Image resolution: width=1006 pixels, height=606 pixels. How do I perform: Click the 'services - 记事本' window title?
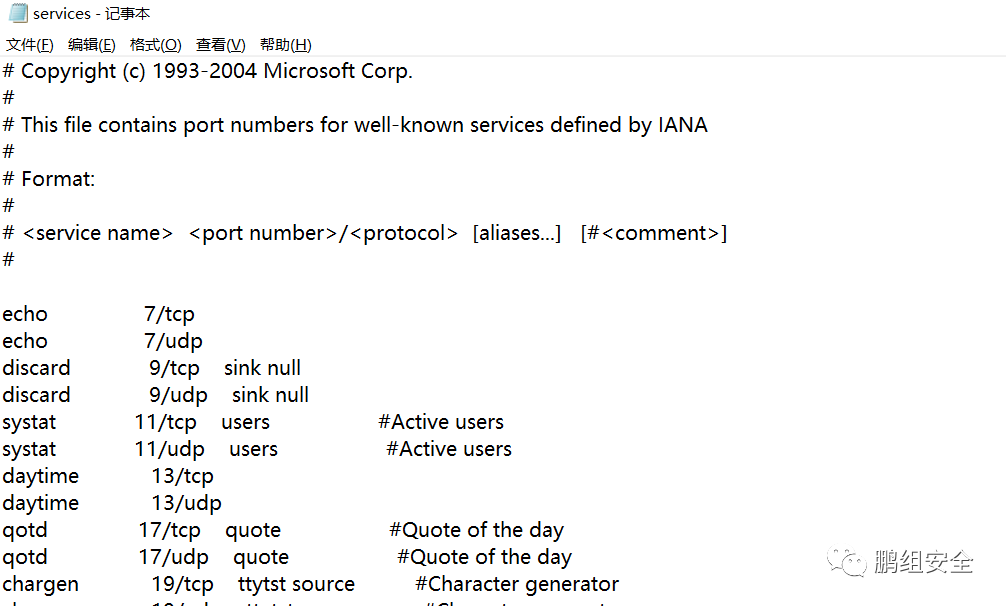92,14
